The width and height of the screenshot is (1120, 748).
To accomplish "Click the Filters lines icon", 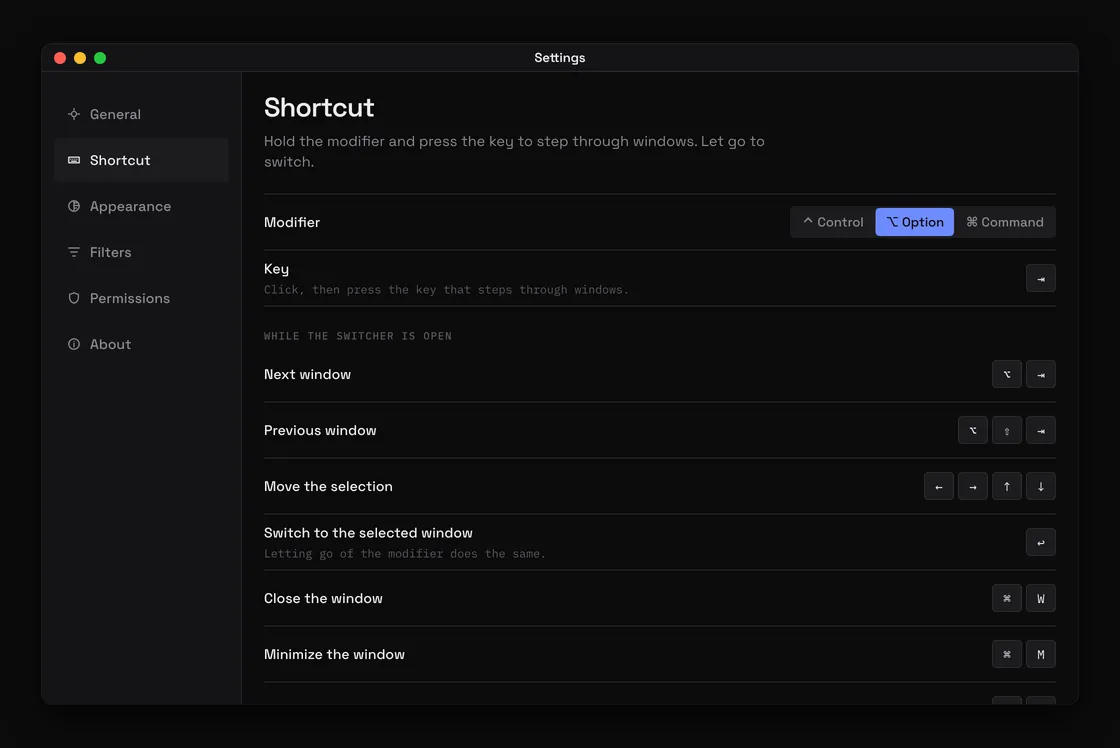I will pos(74,252).
